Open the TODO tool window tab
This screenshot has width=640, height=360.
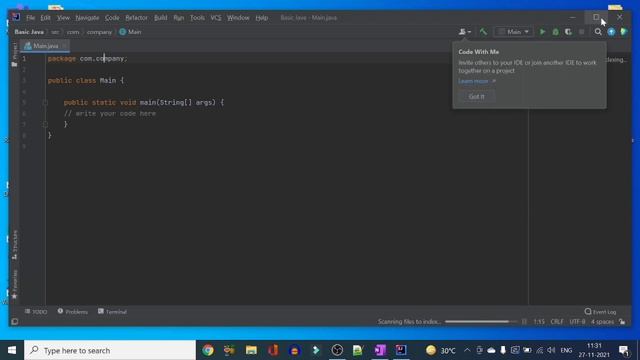36,312
